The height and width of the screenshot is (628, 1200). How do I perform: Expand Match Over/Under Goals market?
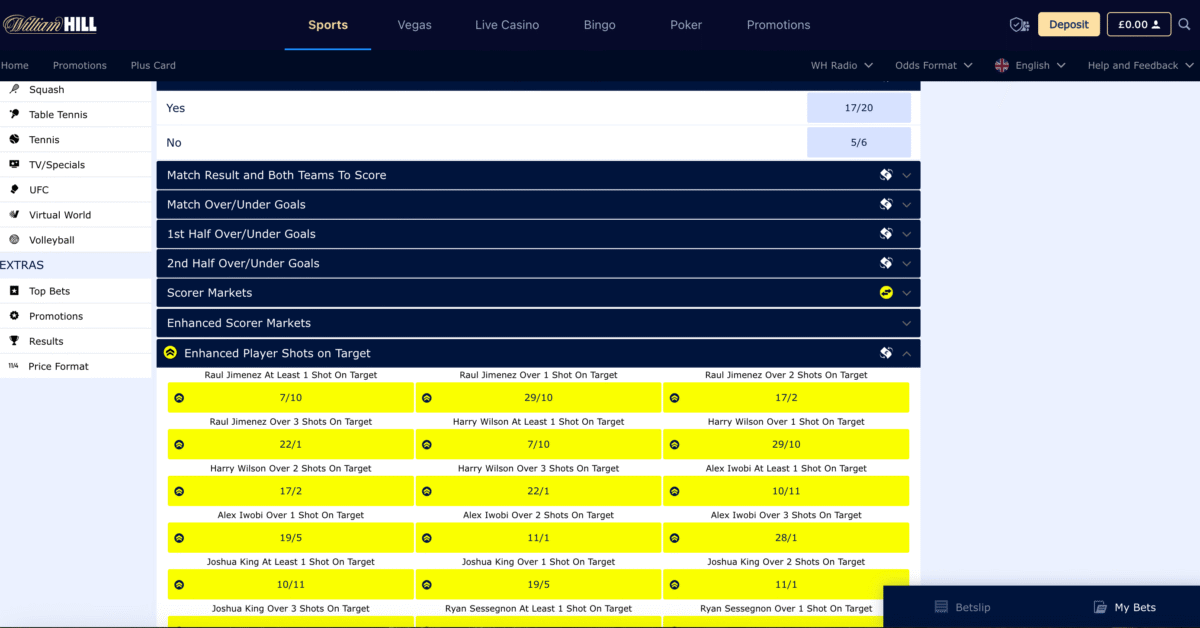point(538,204)
